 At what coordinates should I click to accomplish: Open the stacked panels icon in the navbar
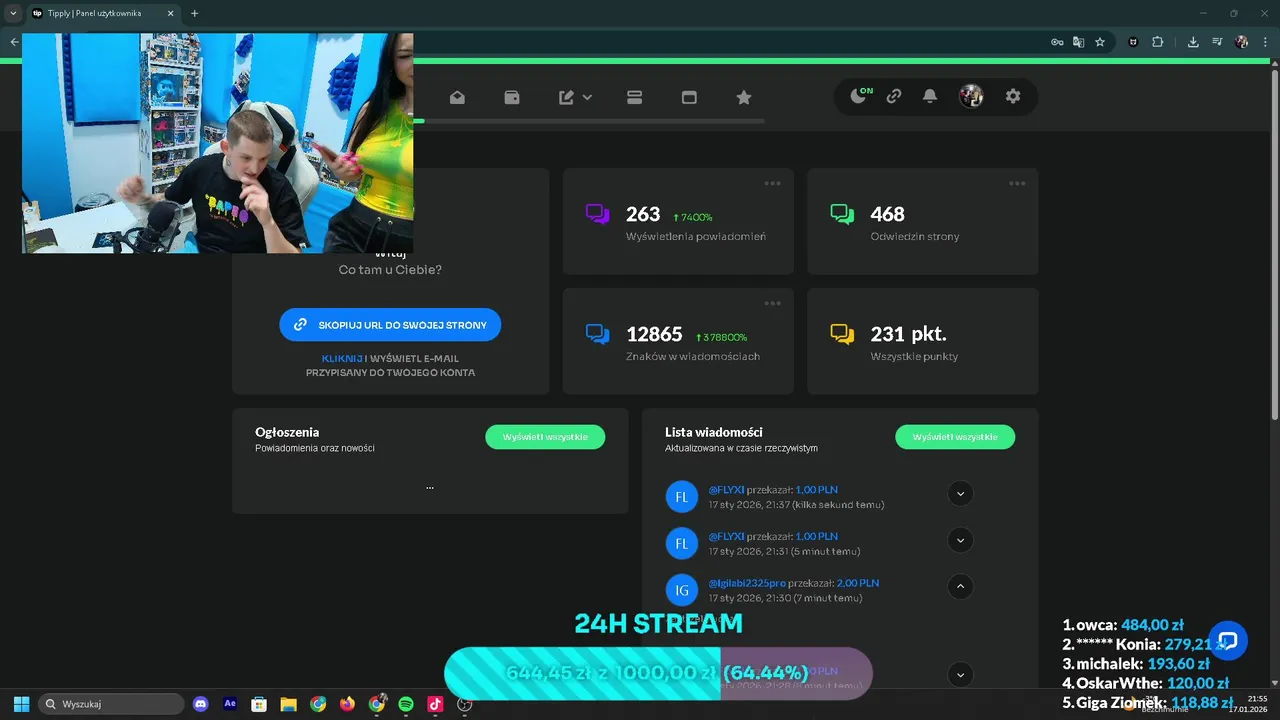point(634,97)
